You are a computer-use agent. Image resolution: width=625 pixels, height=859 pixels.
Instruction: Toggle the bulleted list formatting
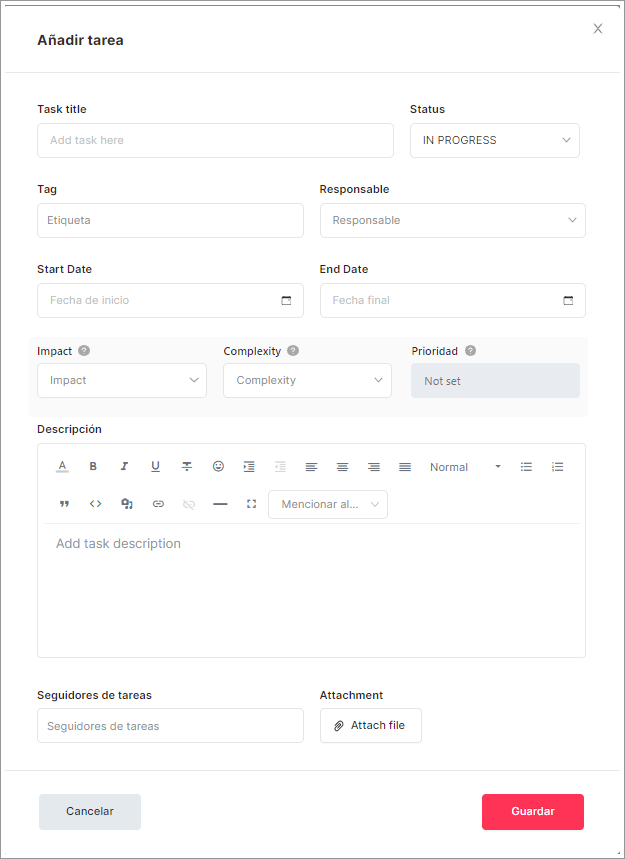coord(527,466)
